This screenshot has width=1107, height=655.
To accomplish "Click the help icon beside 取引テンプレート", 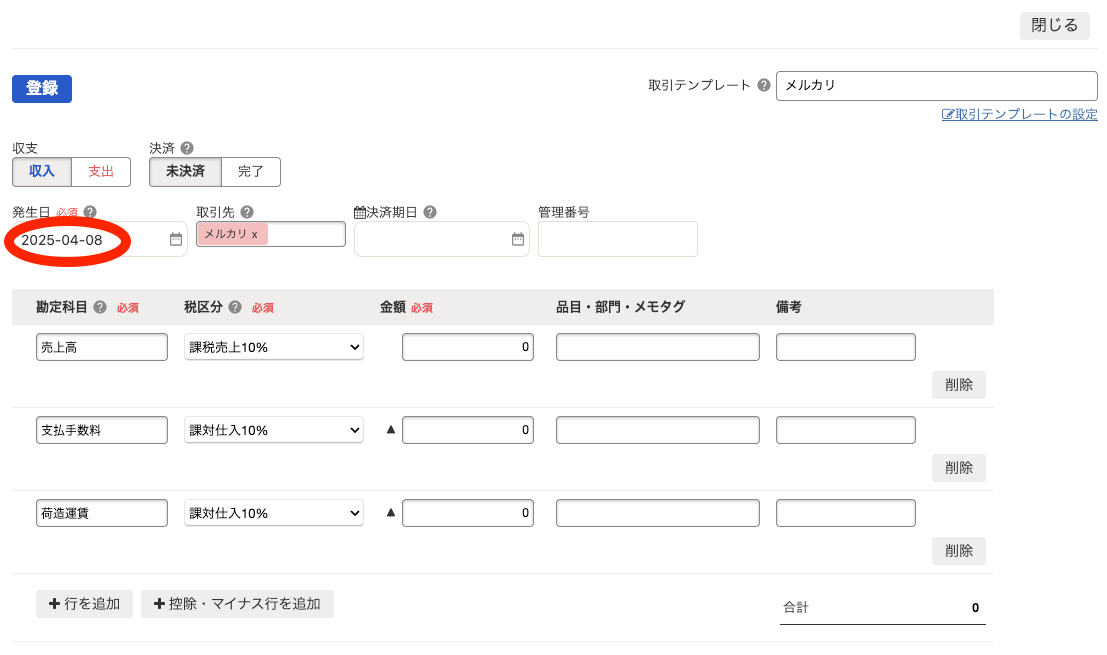I will pyautogui.click(x=764, y=86).
